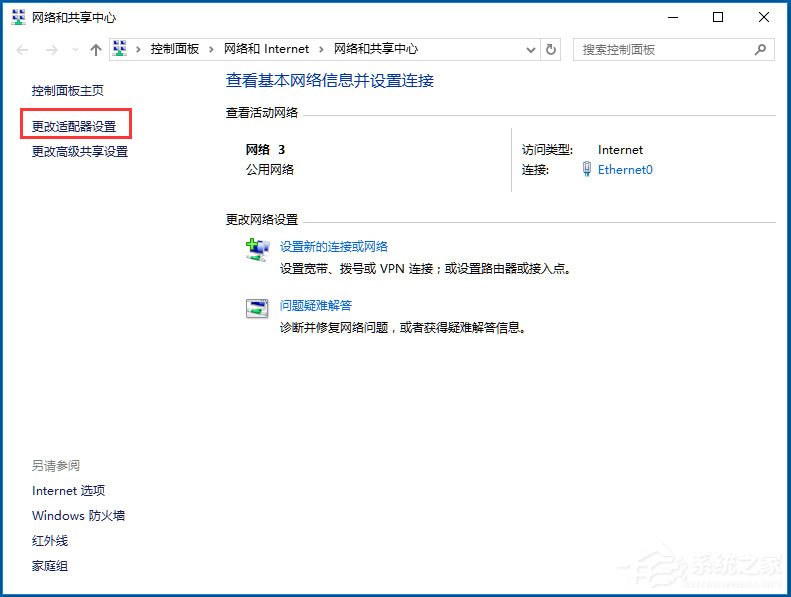Click the search magnifier icon
The height and width of the screenshot is (597, 791).
(761, 49)
